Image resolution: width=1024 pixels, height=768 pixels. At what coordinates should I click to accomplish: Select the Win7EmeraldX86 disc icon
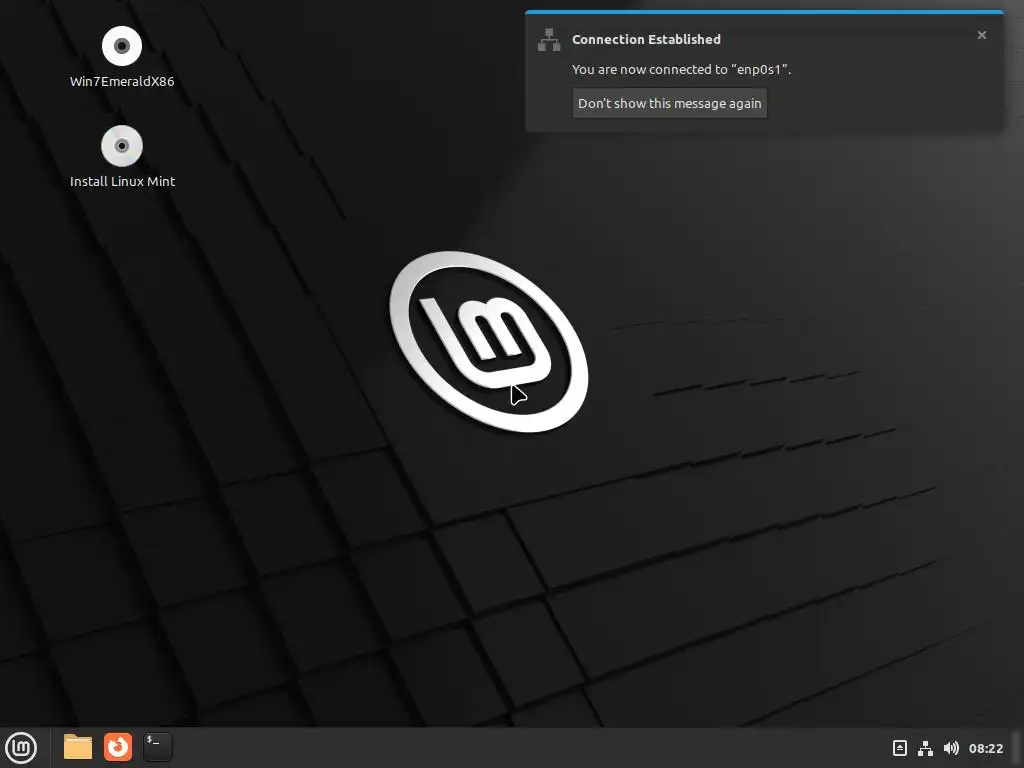tap(122, 46)
